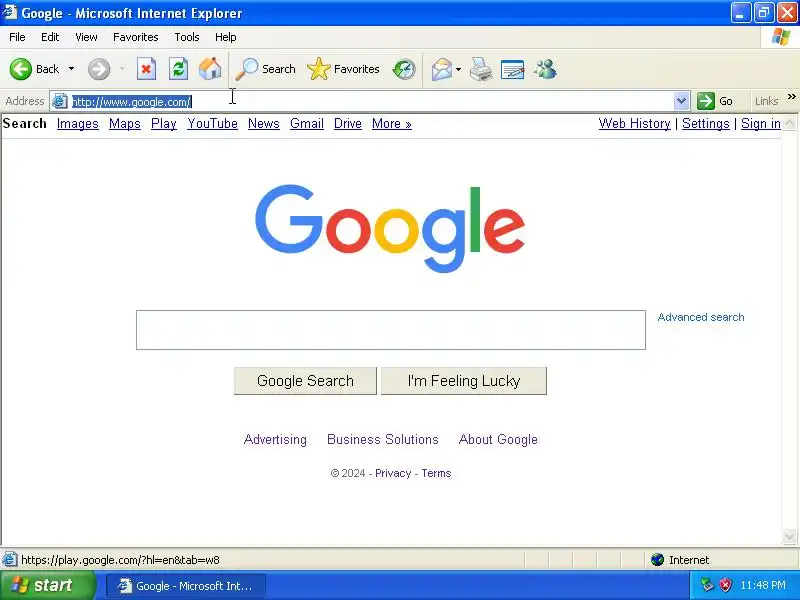This screenshot has height=600, width=800.
Task: Open the Privacy link
Action: (x=393, y=473)
